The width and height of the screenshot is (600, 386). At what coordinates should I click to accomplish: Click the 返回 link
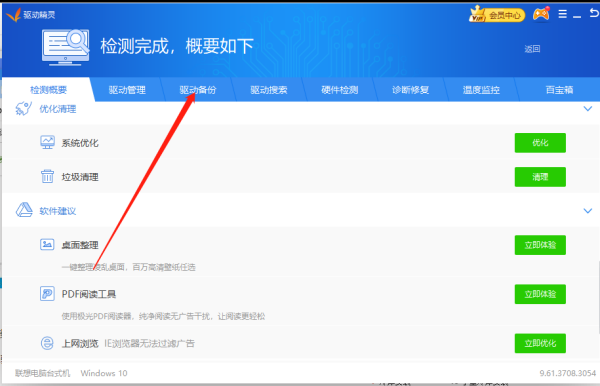tap(532, 49)
